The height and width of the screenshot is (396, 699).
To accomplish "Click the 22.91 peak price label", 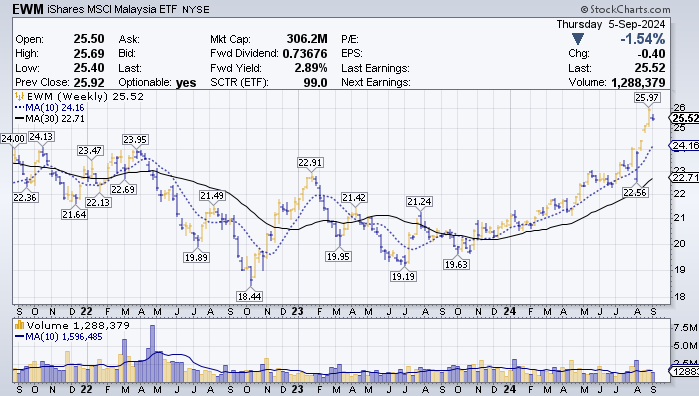I will [x=310, y=162].
